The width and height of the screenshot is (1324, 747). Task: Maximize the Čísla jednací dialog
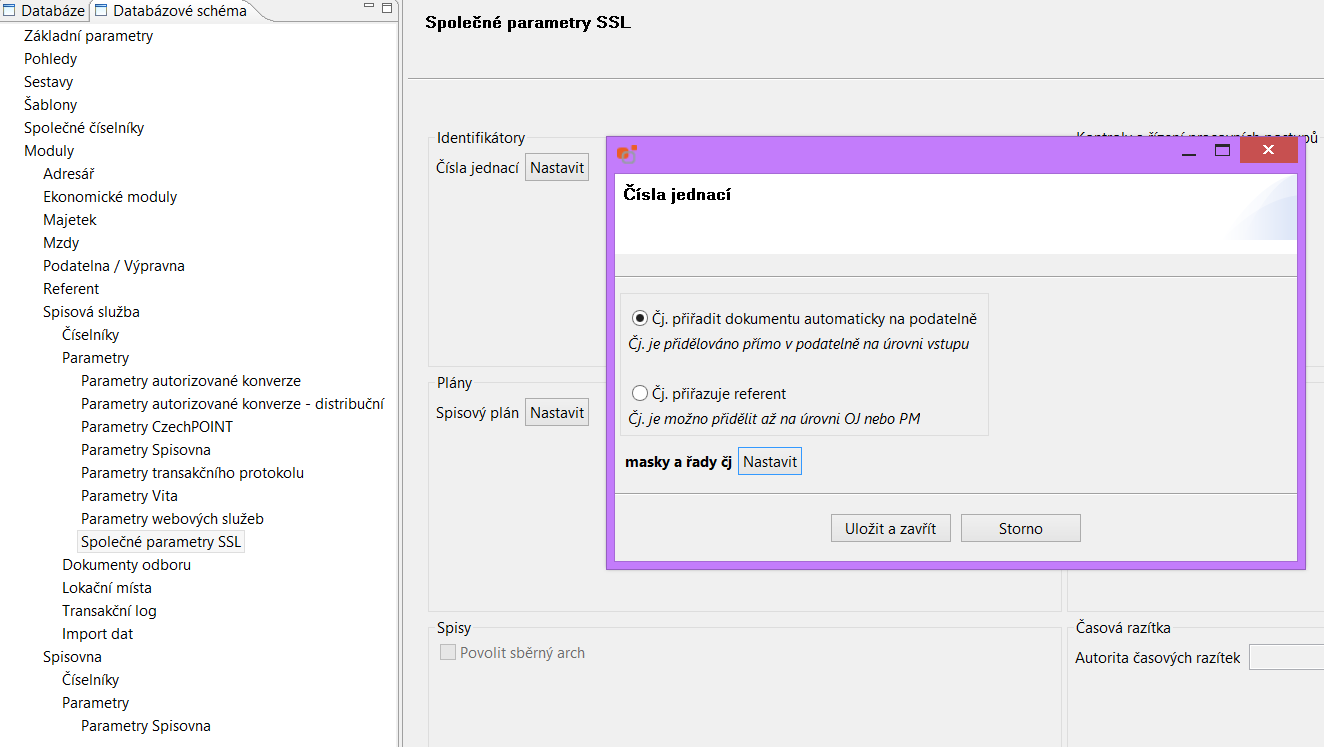1222,151
